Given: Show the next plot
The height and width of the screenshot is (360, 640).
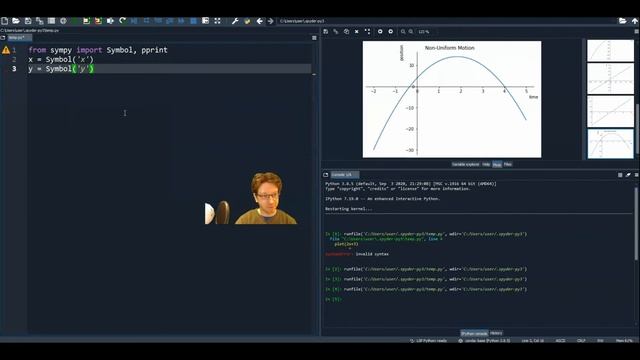Looking at the screenshot, I should coord(391,31).
